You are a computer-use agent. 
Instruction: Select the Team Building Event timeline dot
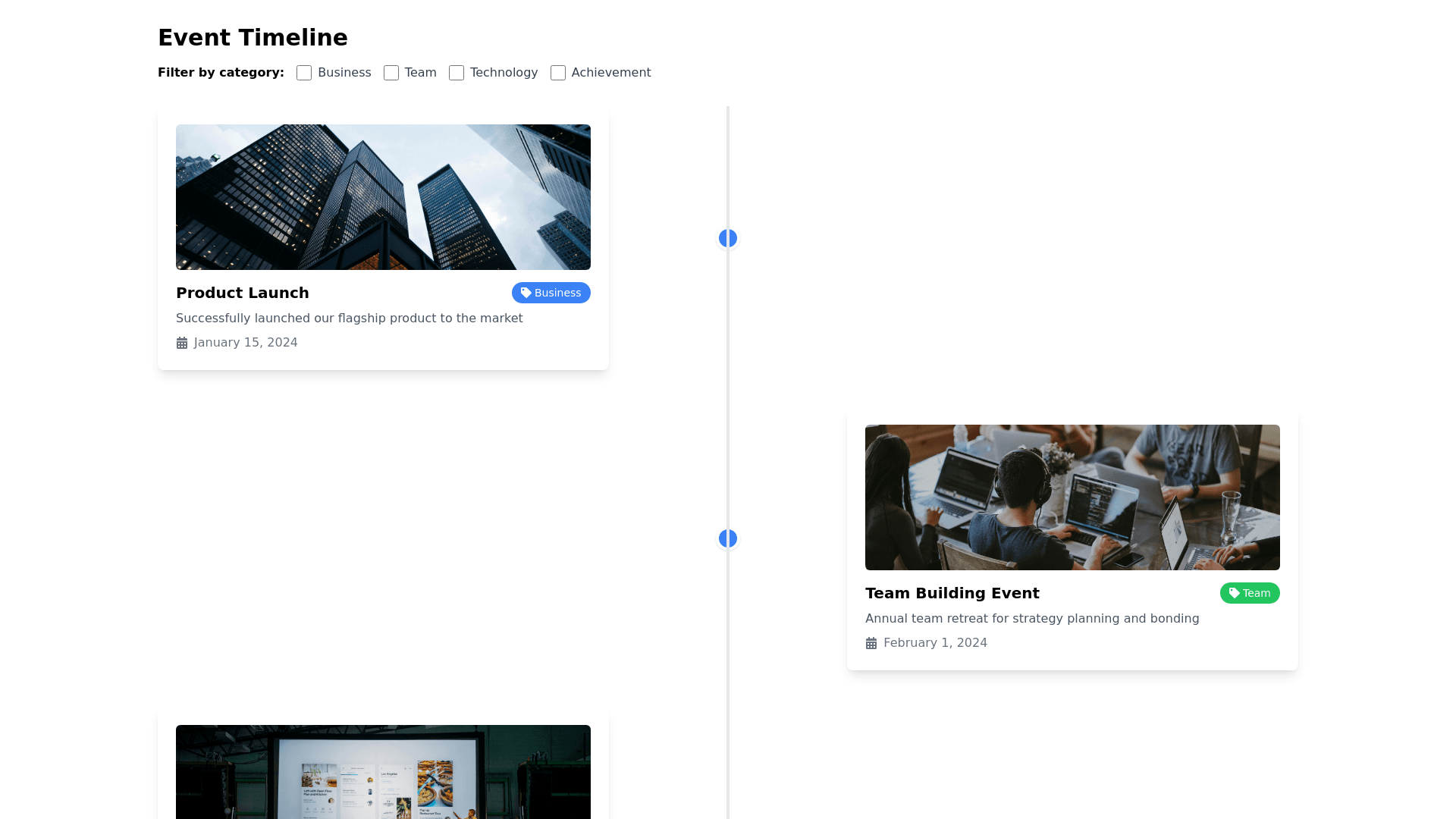point(728,538)
